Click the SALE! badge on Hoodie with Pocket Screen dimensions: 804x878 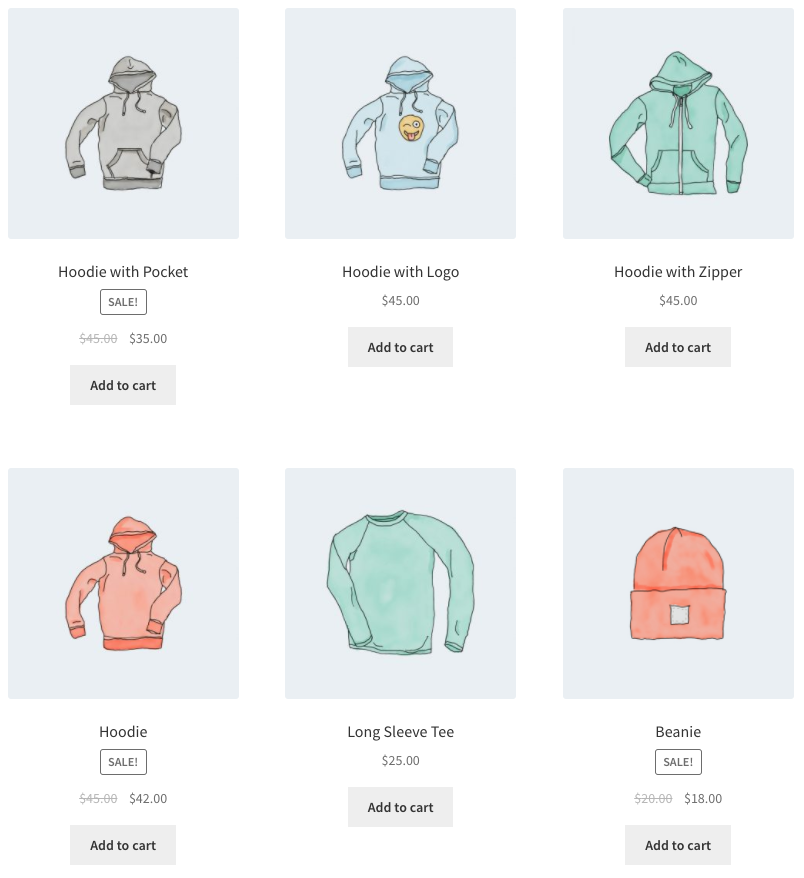click(x=123, y=302)
